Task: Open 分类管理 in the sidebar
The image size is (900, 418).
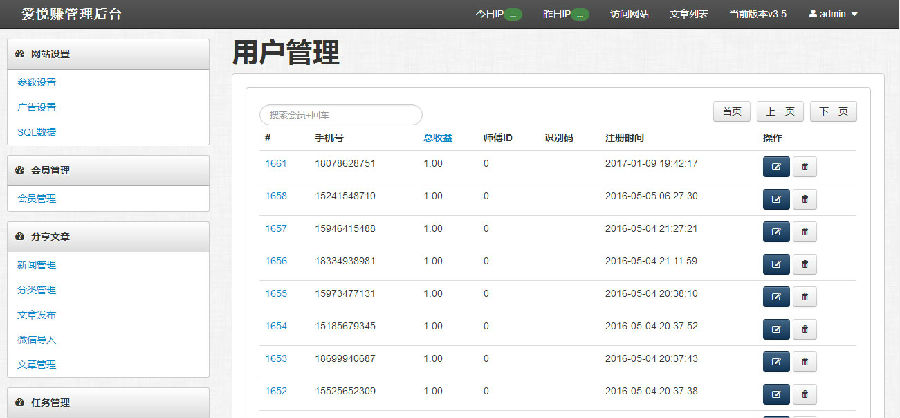Action: pos(37,290)
